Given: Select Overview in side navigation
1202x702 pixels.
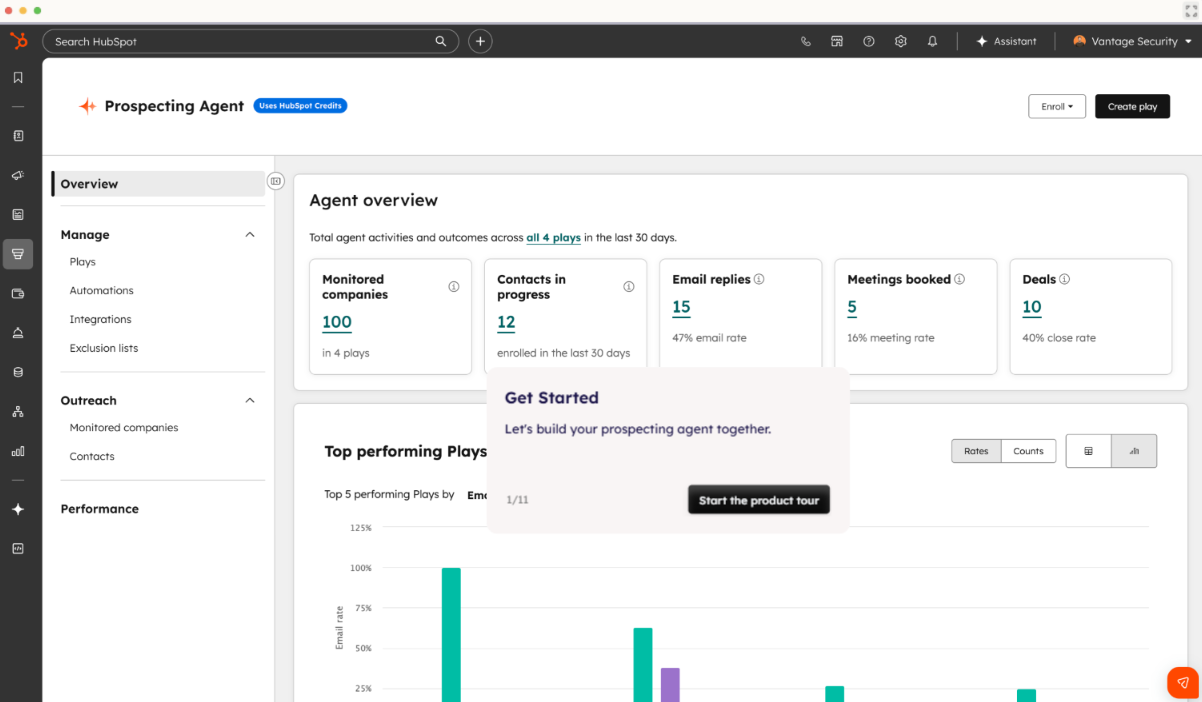Looking at the screenshot, I should tap(158, 184).
